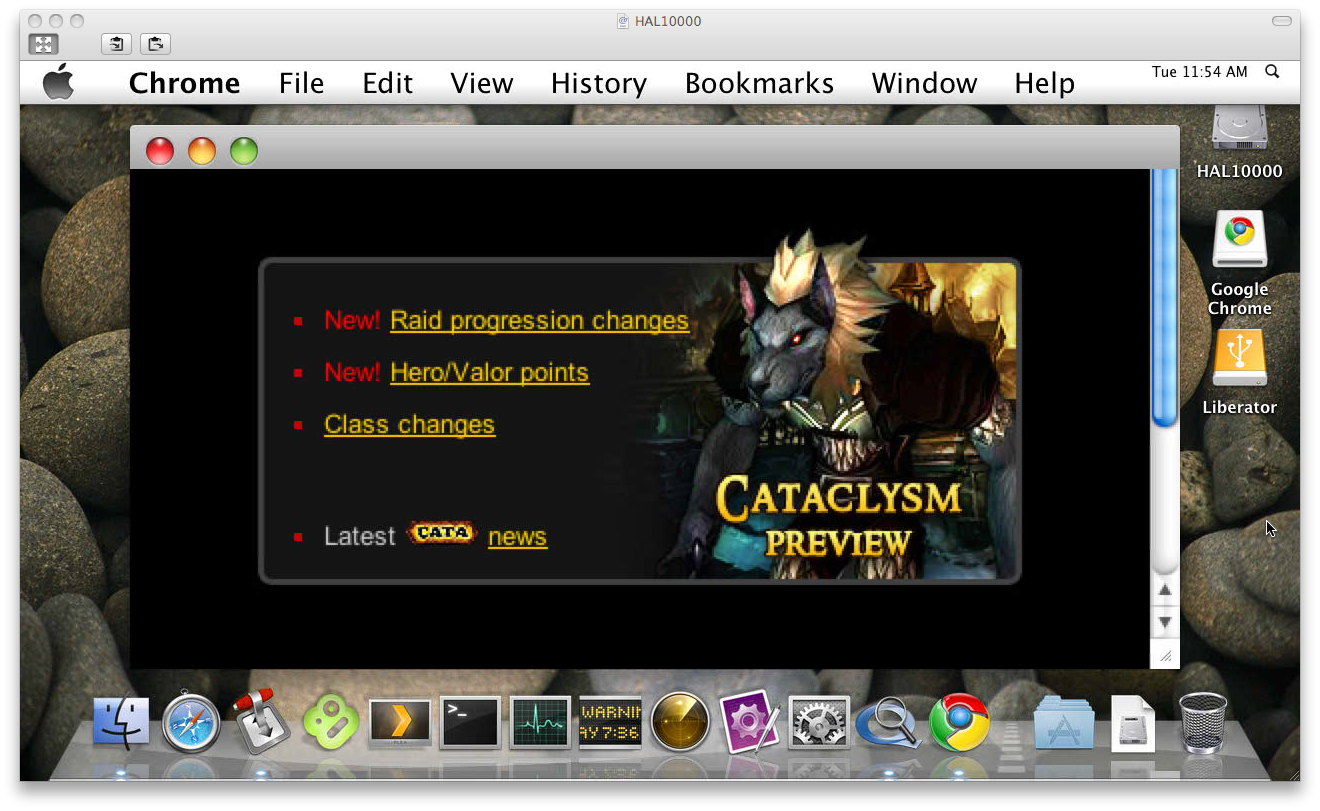Click the get clipboard contents toolbar button
Viewport: 1320px width, 811px height.
click(x=117, y=44)
